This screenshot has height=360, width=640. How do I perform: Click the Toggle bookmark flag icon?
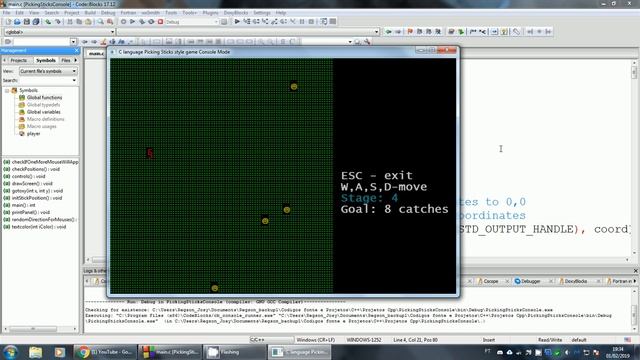[x=410, y=31]
